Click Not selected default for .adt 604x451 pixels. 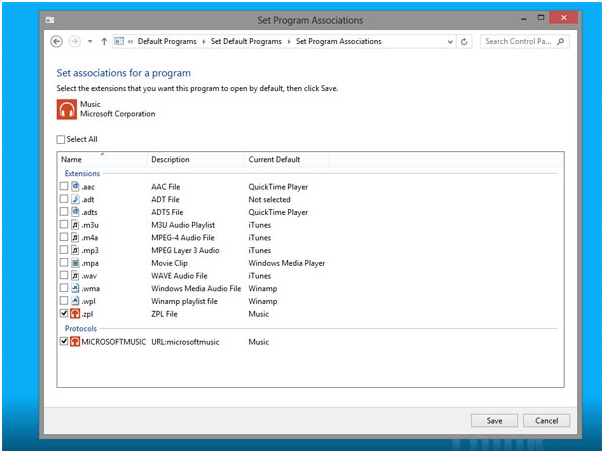(x=269, y=200)
